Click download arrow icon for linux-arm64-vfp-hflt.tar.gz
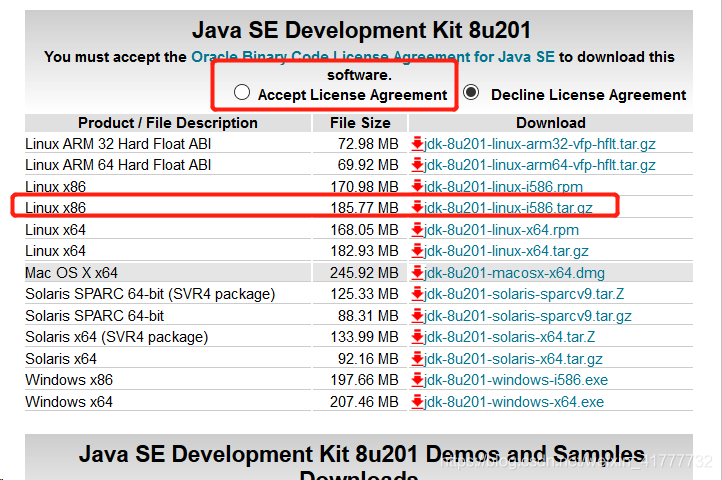 (417, 165)
